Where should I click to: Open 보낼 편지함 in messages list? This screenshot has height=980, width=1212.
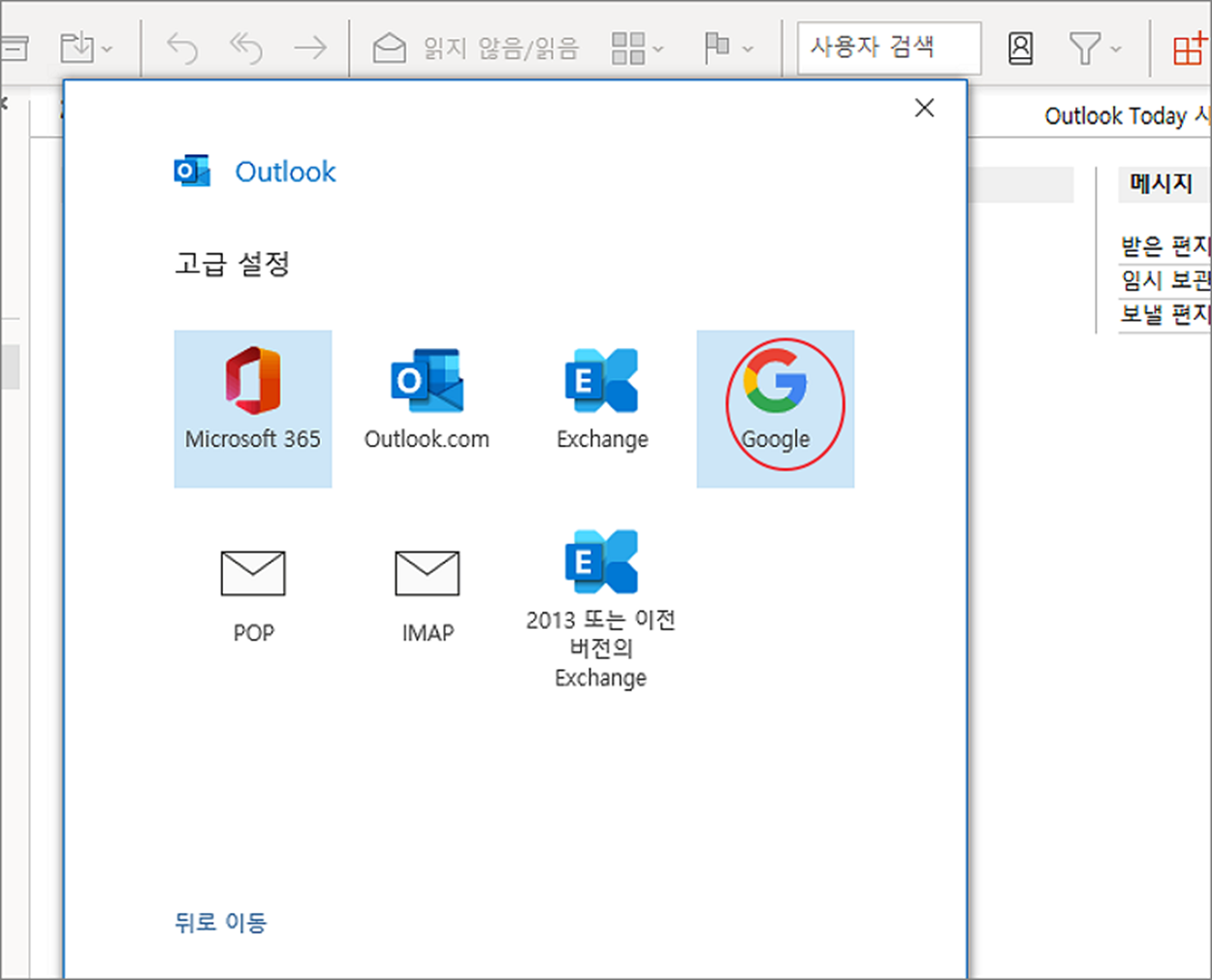coord(1165,313)
